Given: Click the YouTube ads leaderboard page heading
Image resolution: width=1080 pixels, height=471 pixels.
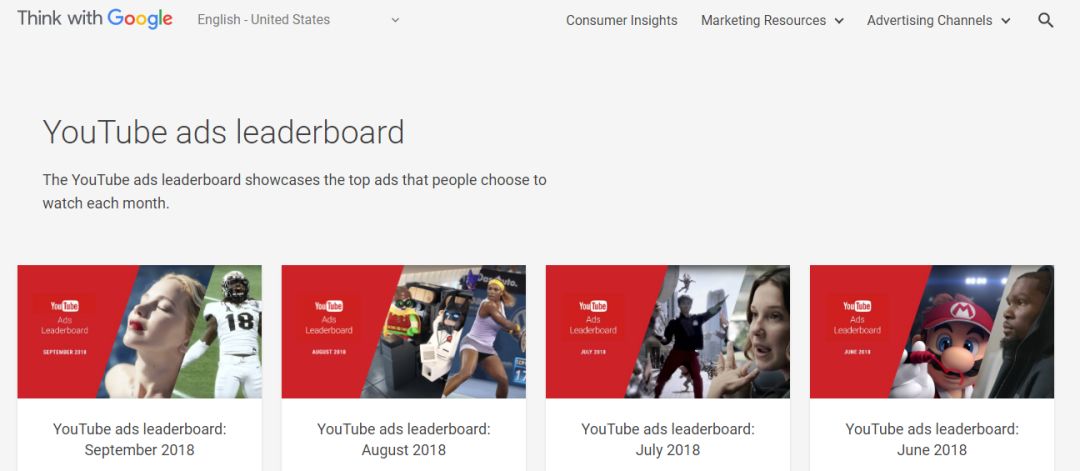Looking at the screenshot, I should click(x=223, y=132).
